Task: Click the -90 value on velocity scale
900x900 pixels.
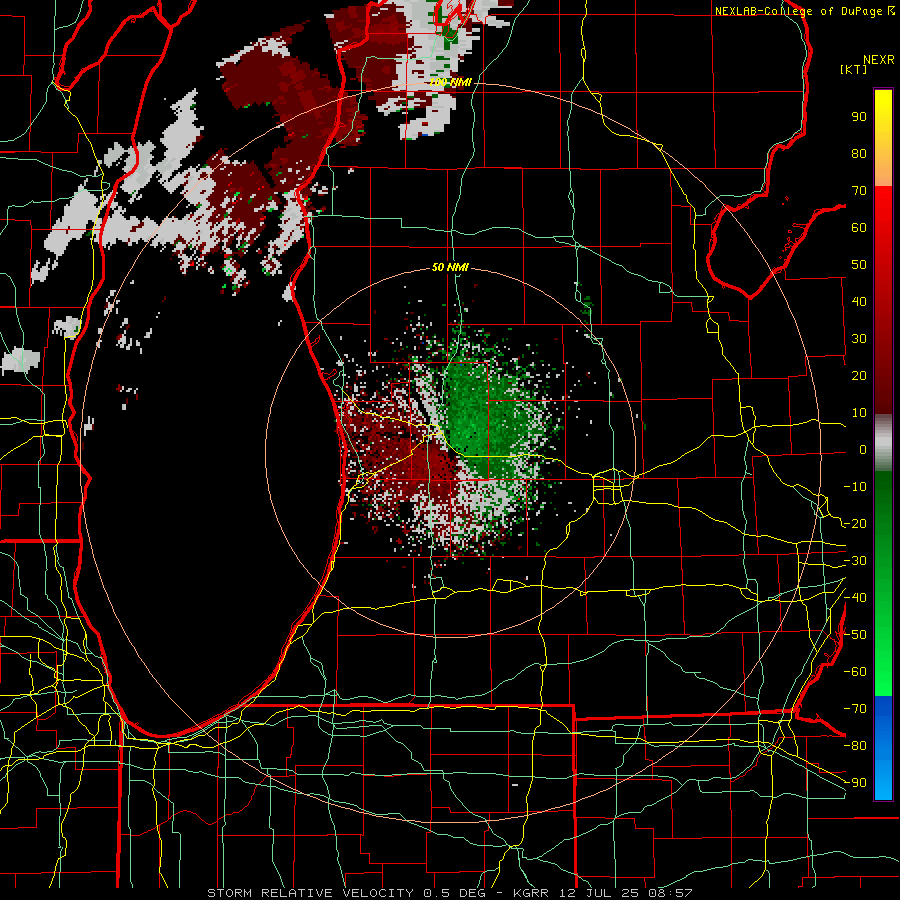Action: 855,782
